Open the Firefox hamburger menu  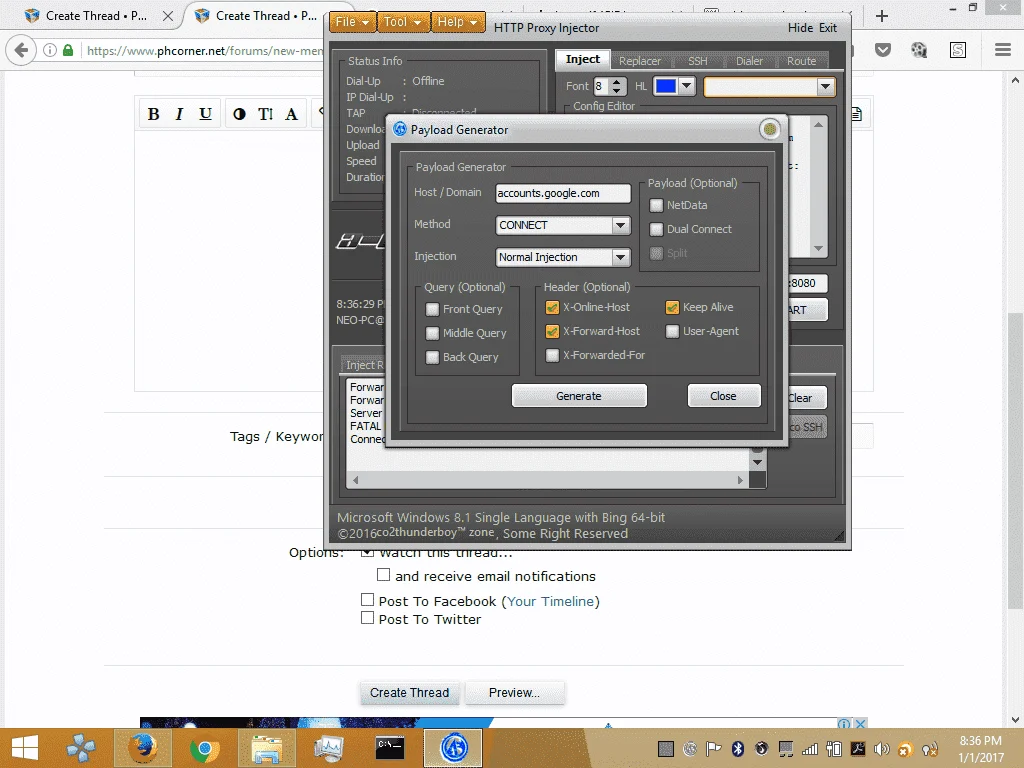click(1003, 50)
